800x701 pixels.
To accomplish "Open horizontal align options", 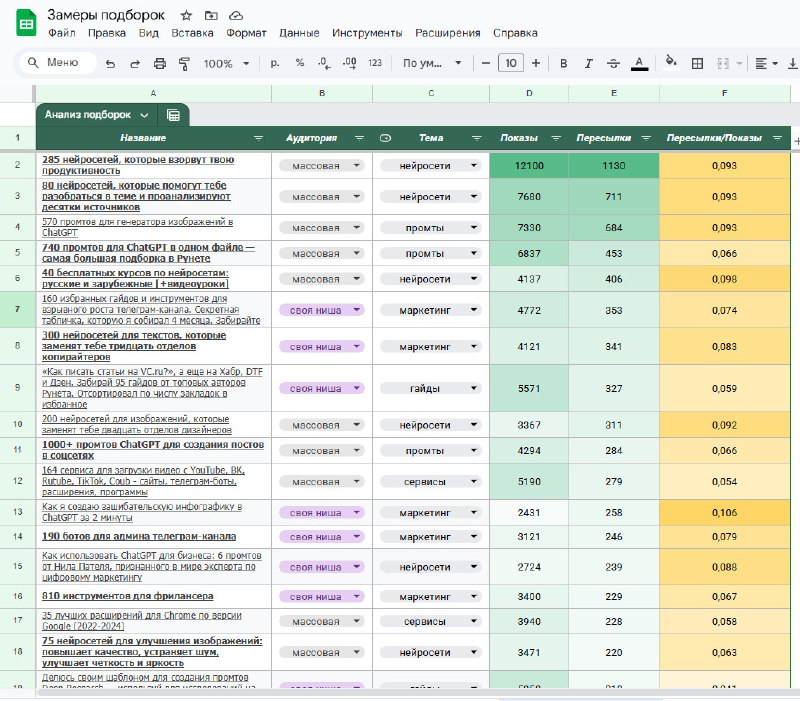I will (766, 63).
